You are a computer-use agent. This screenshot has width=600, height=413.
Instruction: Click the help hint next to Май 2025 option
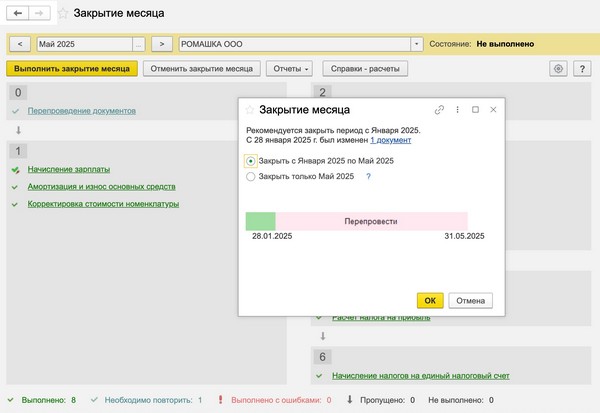368,176
